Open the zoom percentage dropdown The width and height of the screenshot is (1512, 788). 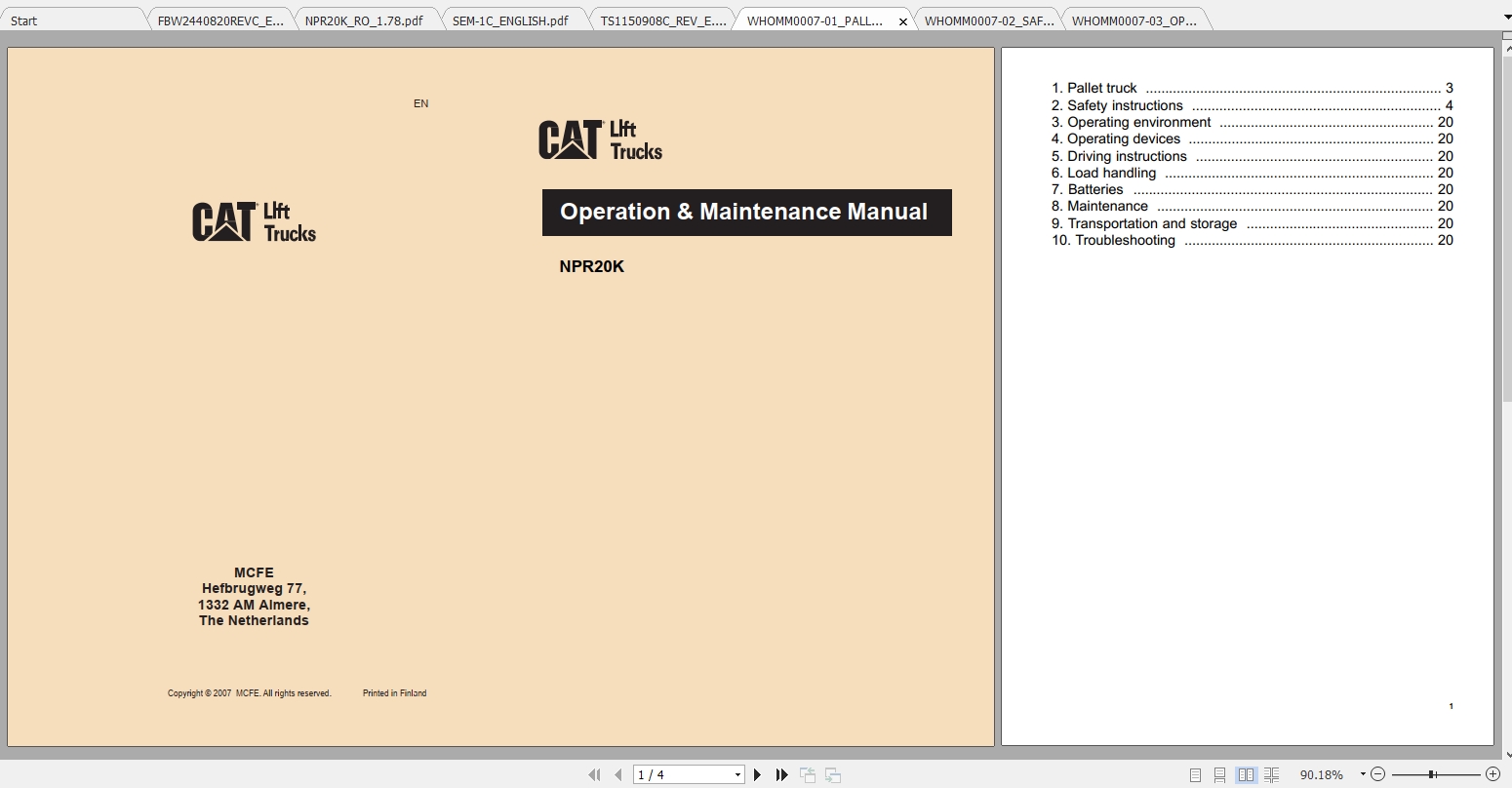pos(1363,774)
